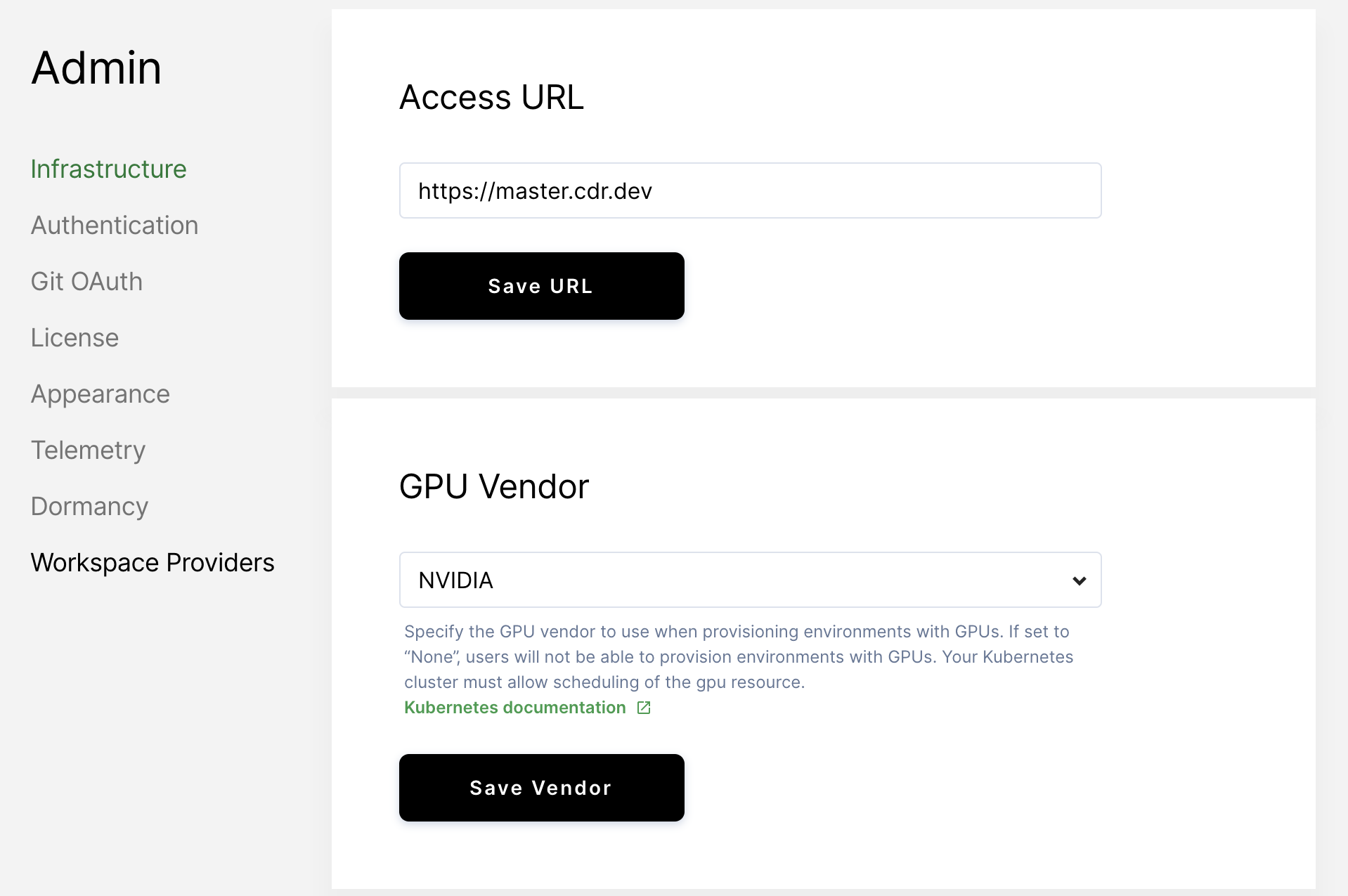Open the Kubernetes documentation external link icon

click(643, 708)
